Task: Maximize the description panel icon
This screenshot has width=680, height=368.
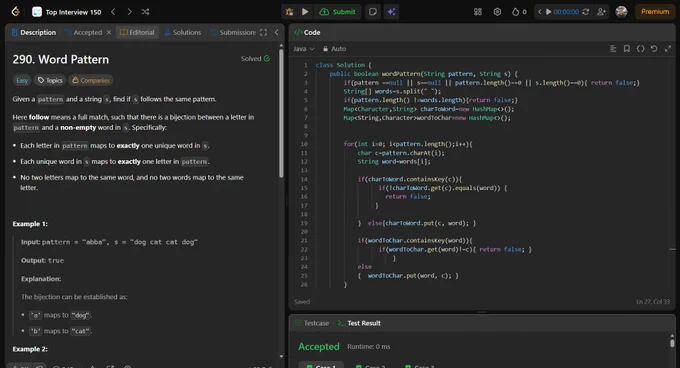Action: click(263, 33)
